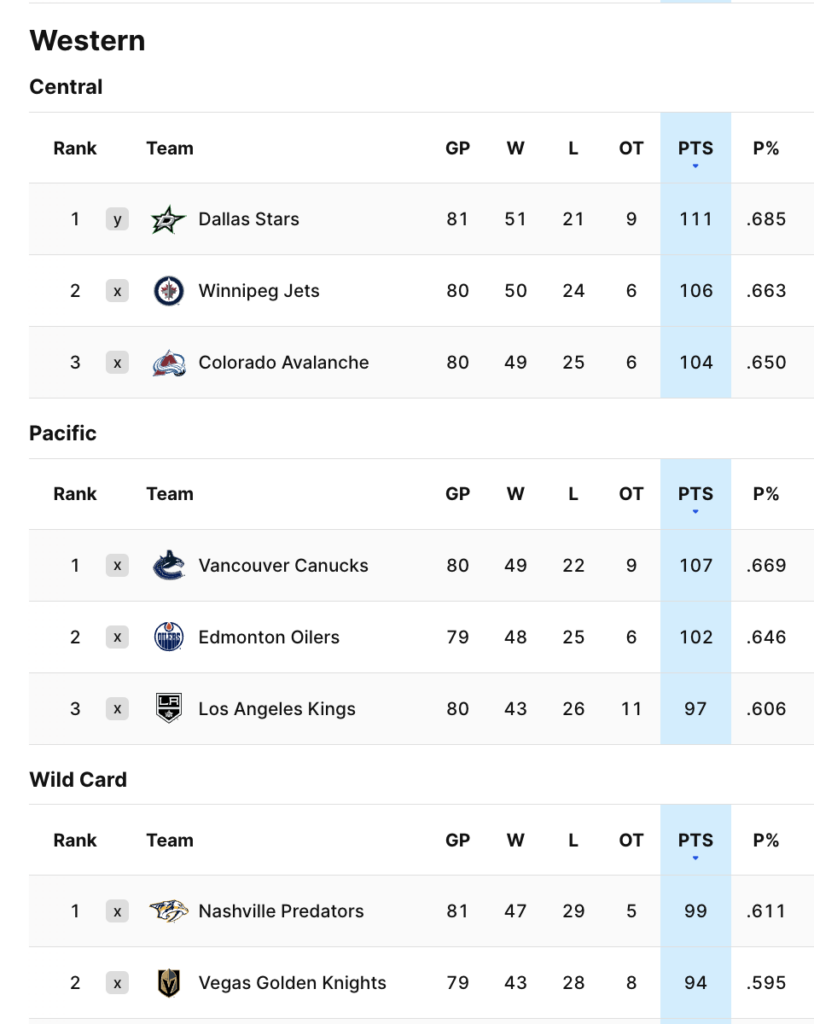Open the Nashville Predators team link

click(x=281, y=911)
